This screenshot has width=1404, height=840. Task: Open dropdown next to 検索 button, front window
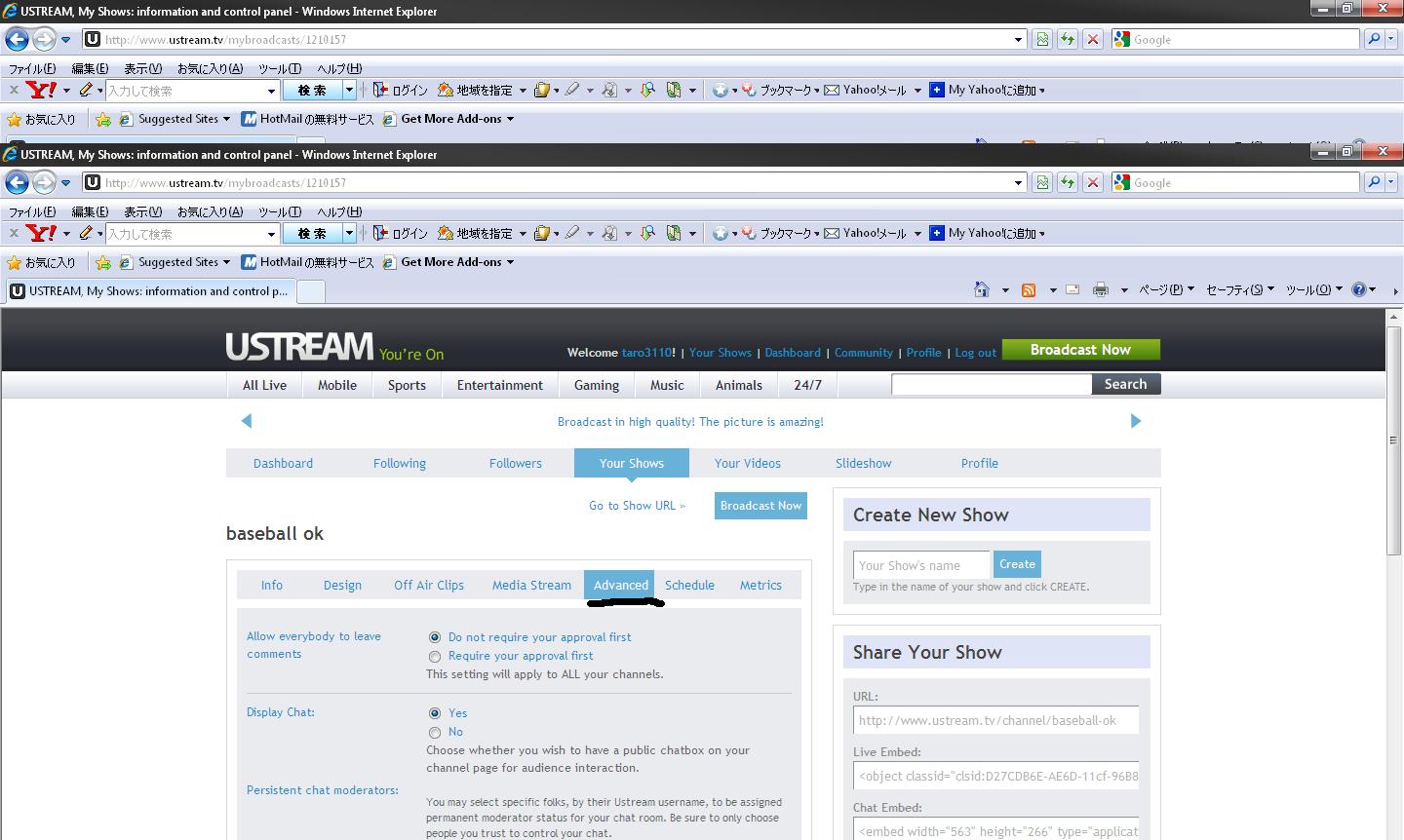tap(349, 233)
